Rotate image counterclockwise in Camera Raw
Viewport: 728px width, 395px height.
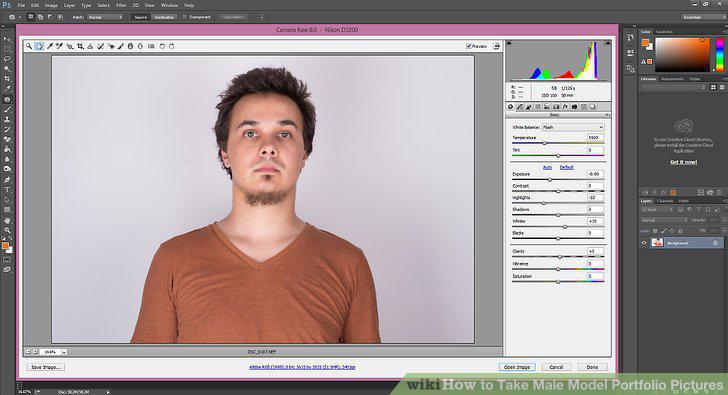coord(162,46)
